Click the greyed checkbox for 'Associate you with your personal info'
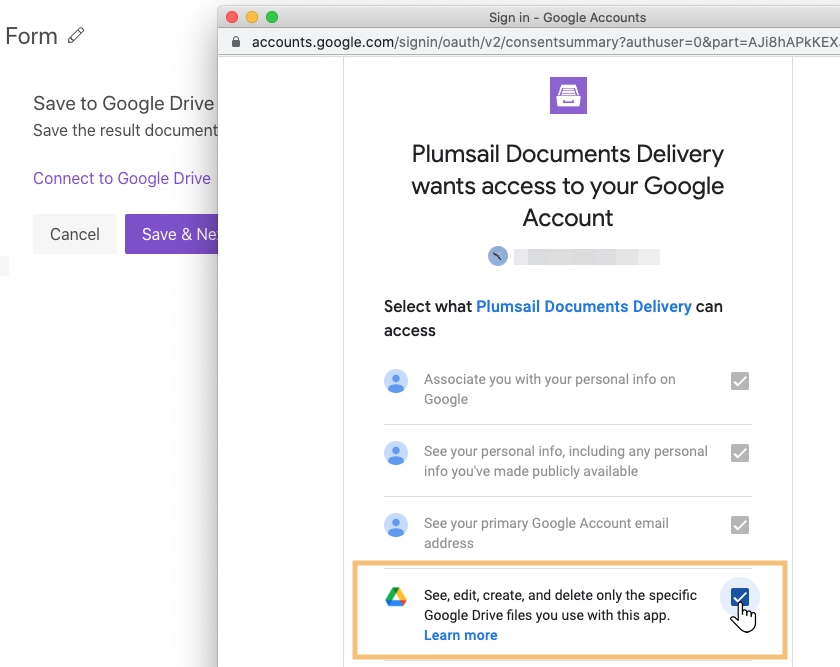 coord(739,381)
